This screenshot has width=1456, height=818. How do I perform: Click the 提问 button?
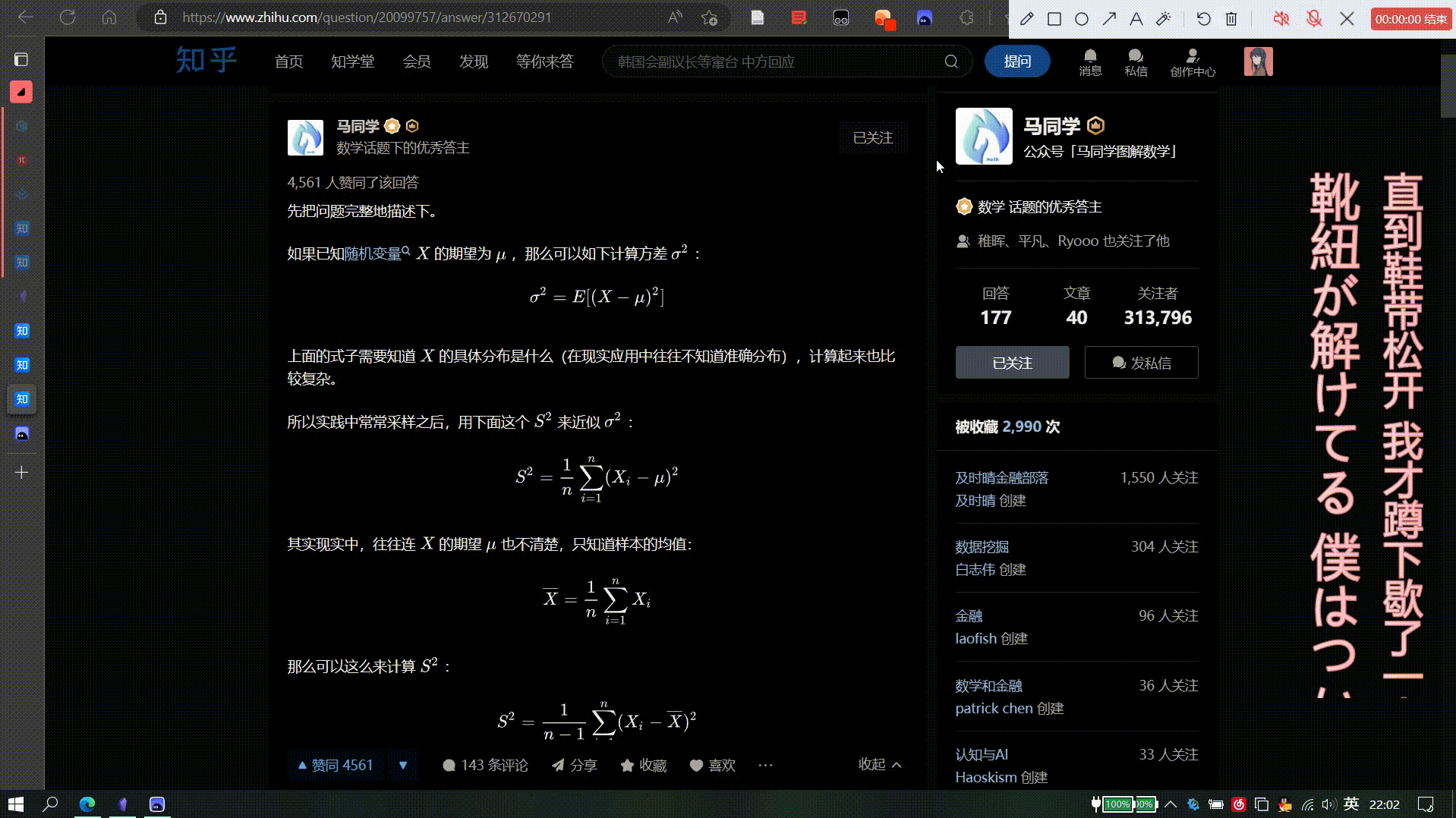(x=1017, y=61)
